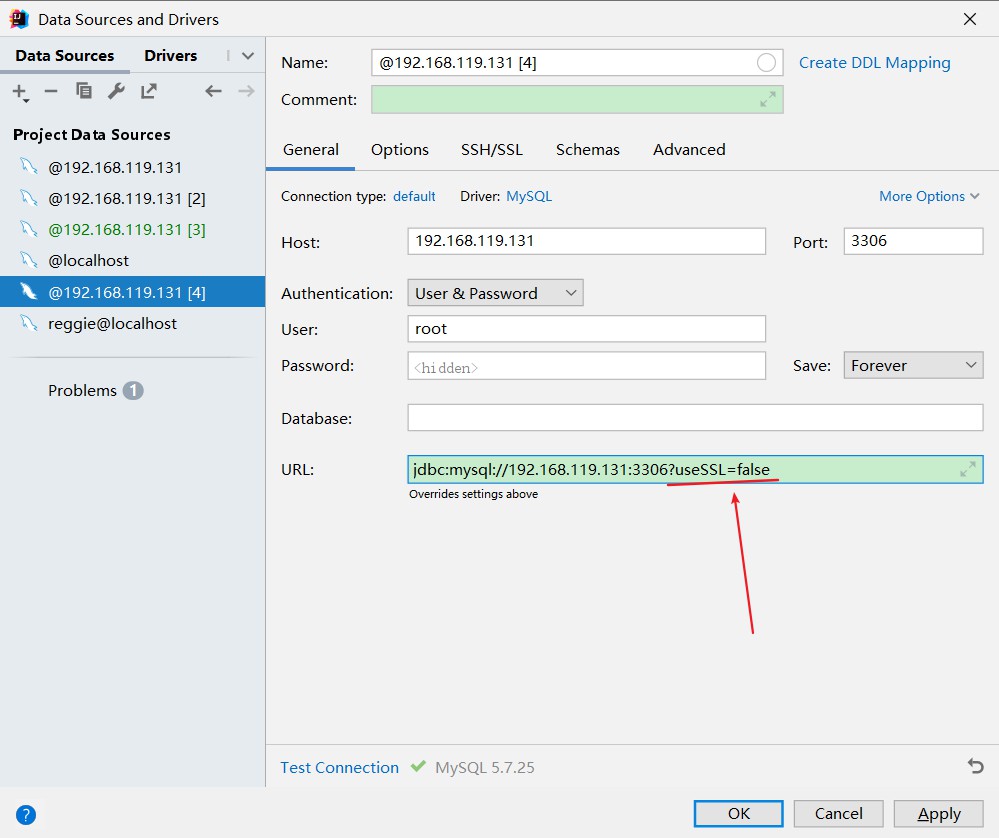Open the Save password dropdown
This screenshot has height=838, width=999.
pos(913,365)
